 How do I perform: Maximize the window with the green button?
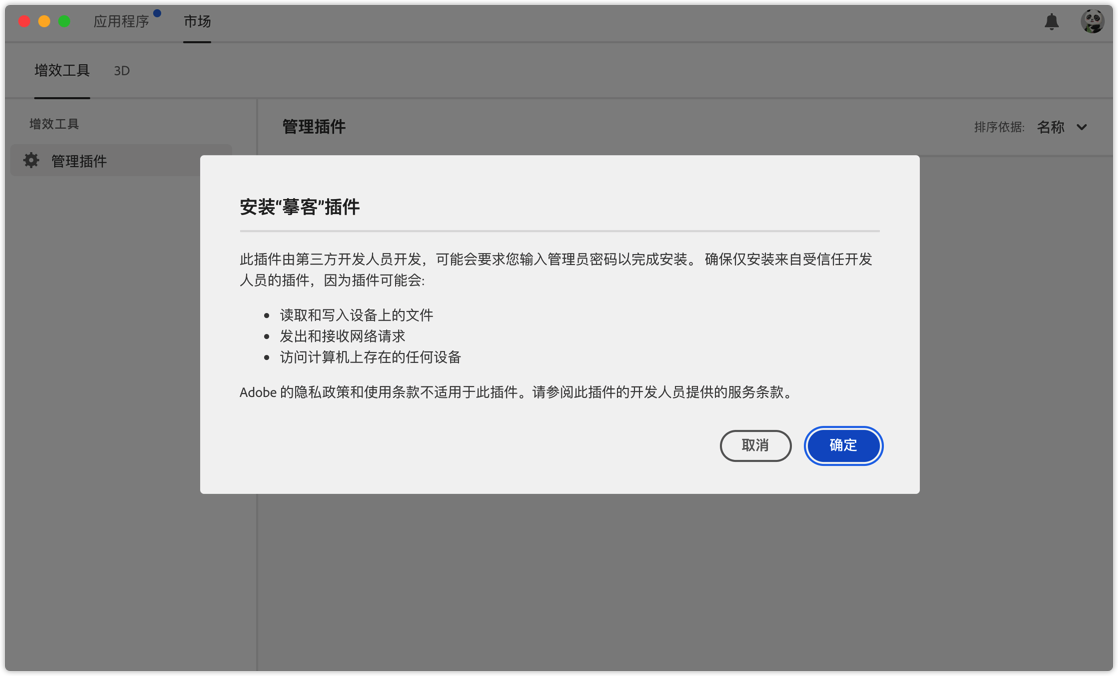(x=64, y=21)
